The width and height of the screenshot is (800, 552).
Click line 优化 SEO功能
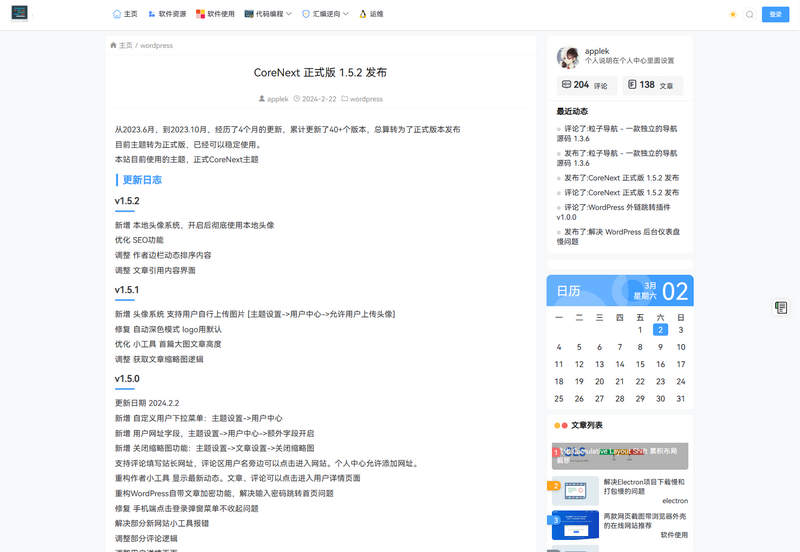click(x=139, y=240)
